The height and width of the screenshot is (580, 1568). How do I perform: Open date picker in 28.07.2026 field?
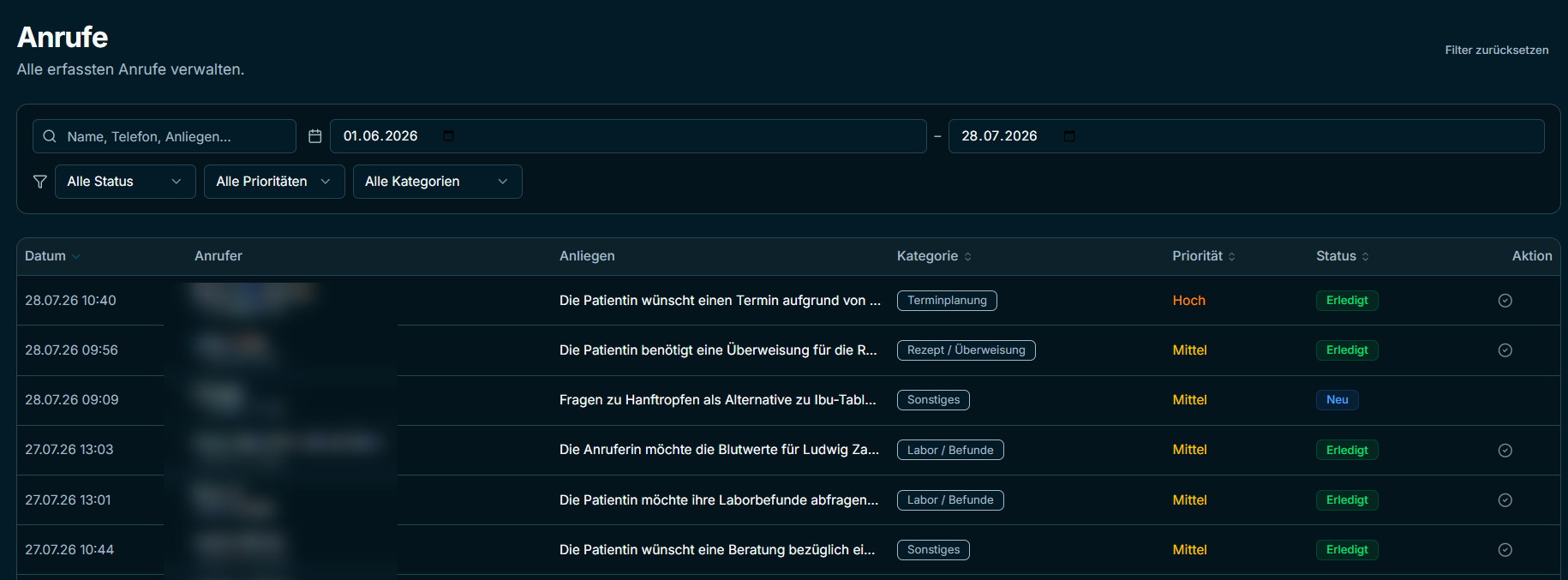tap(1068, 136)
